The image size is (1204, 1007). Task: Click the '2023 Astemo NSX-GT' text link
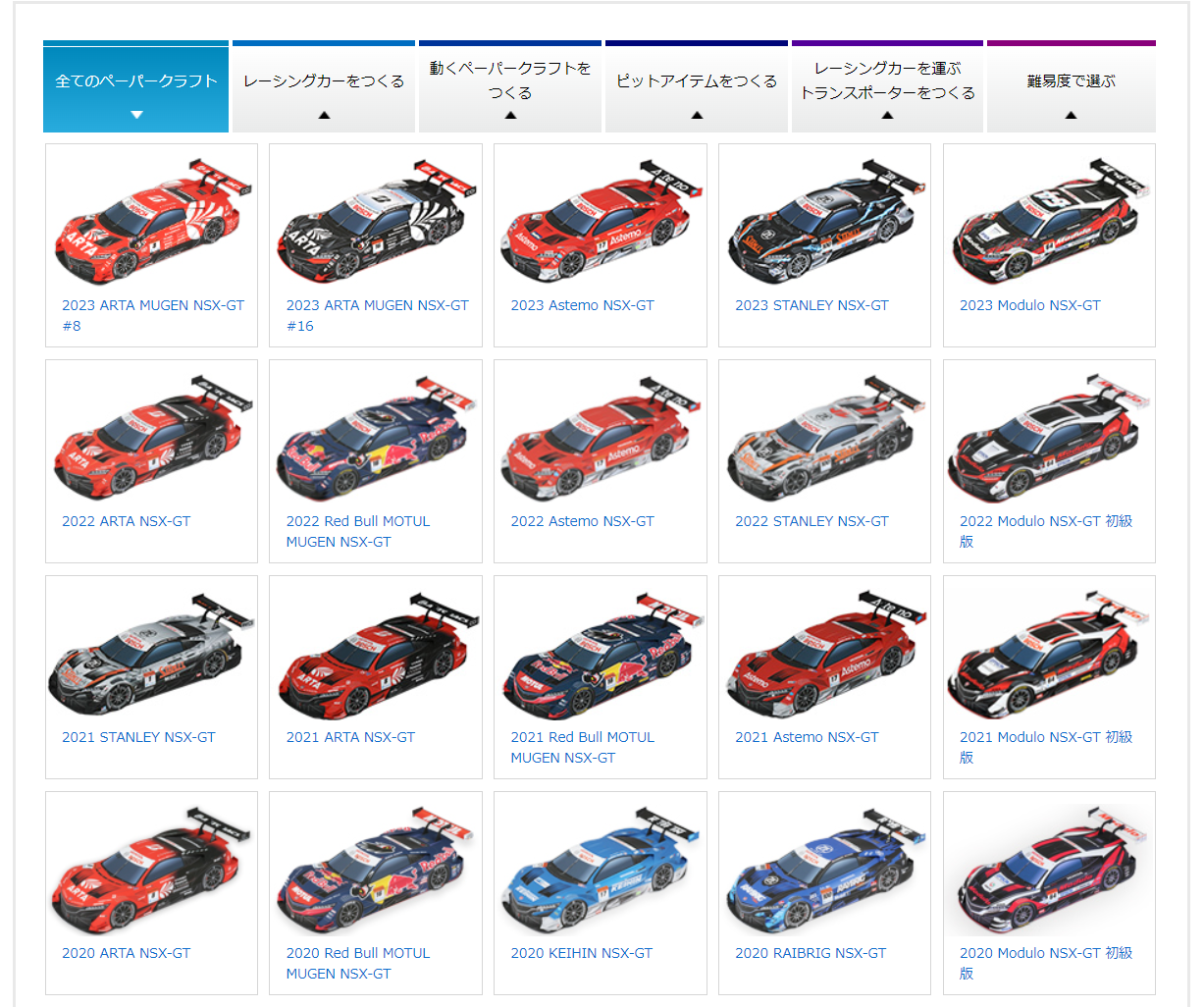[x=582, y=305]
